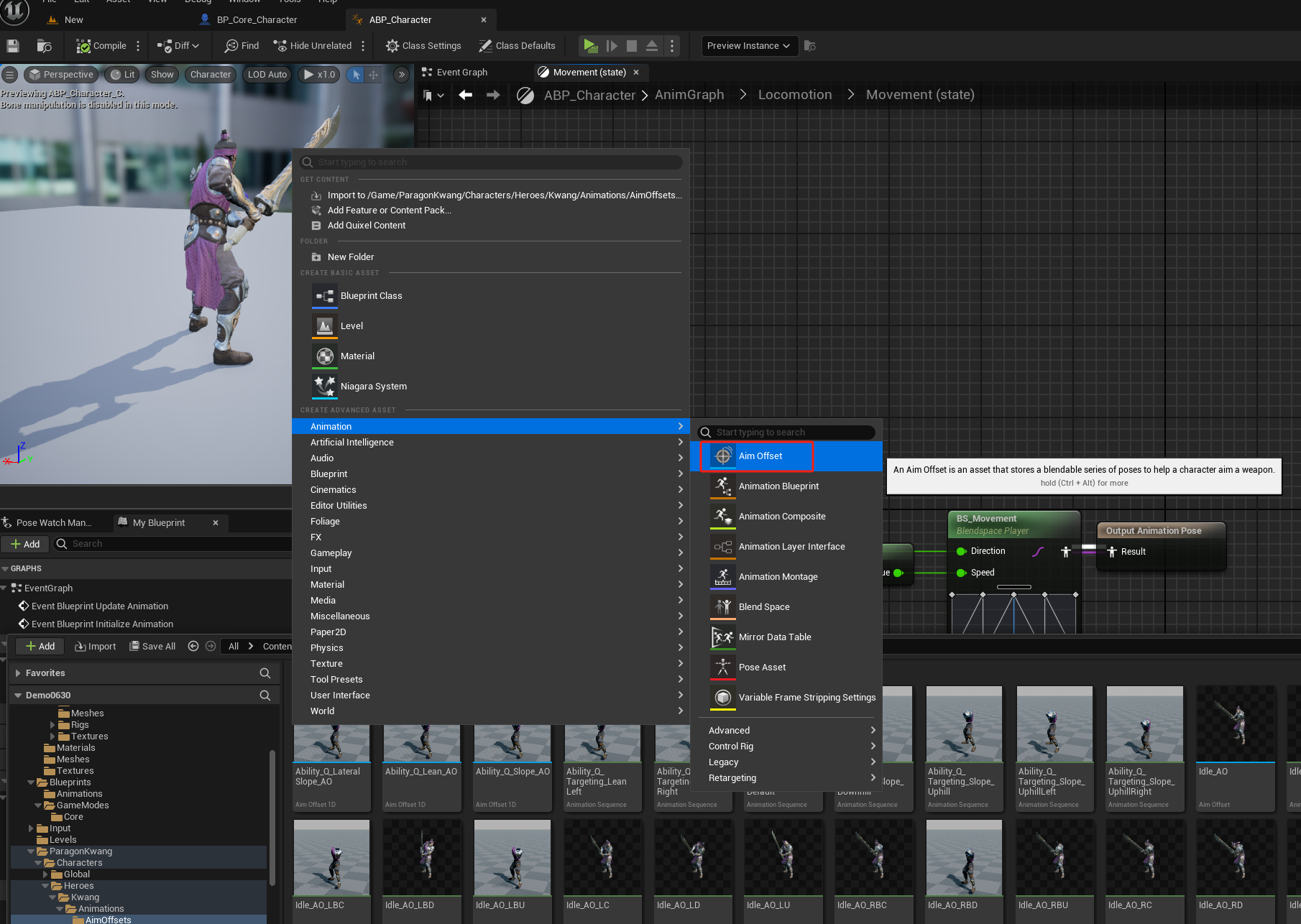Click the Direction pin on BS_Movement
The image size is (1301, 924).
[x=961, y=551]
